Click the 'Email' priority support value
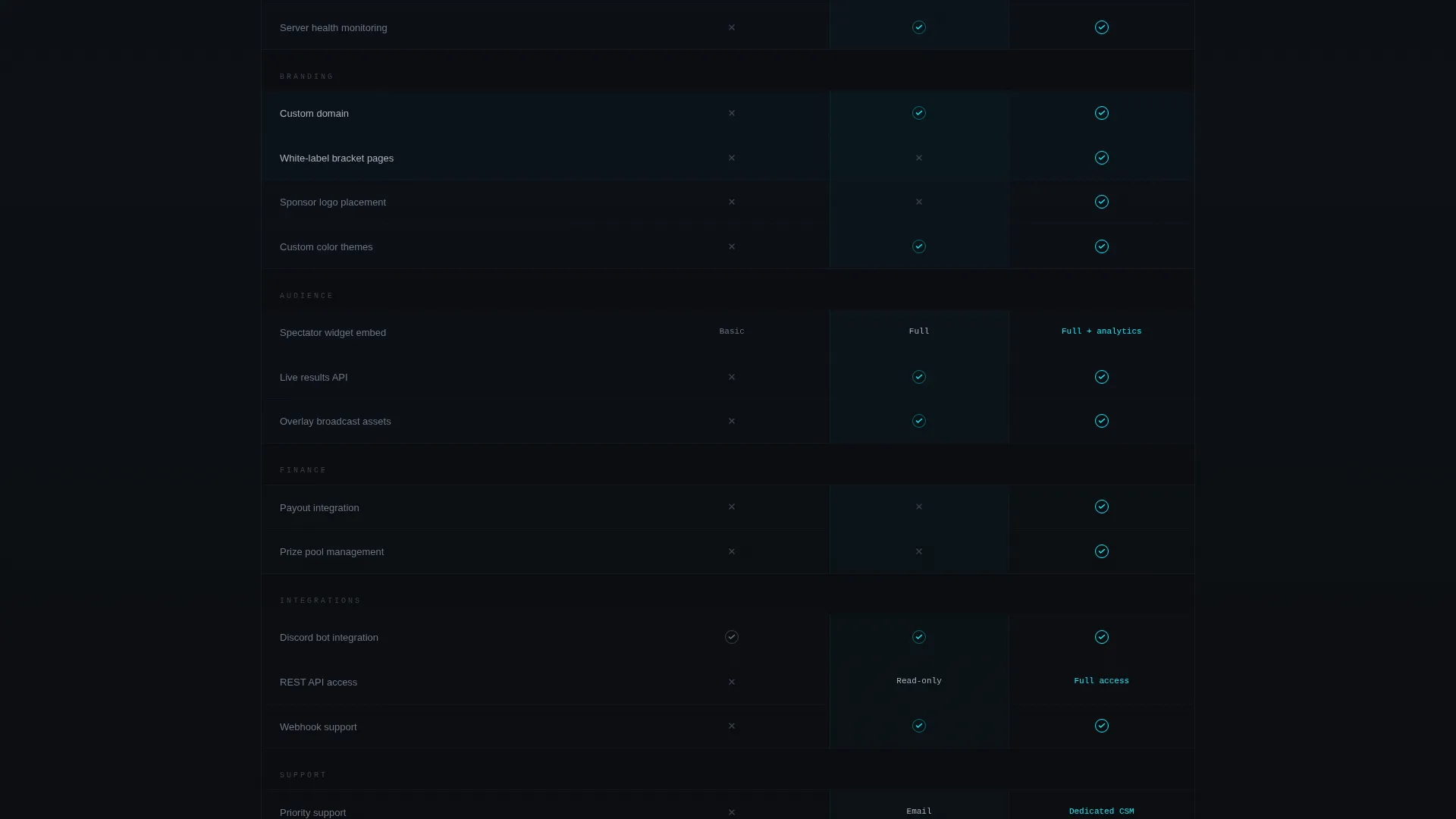1456x819 pixels. tap(919, 811)
